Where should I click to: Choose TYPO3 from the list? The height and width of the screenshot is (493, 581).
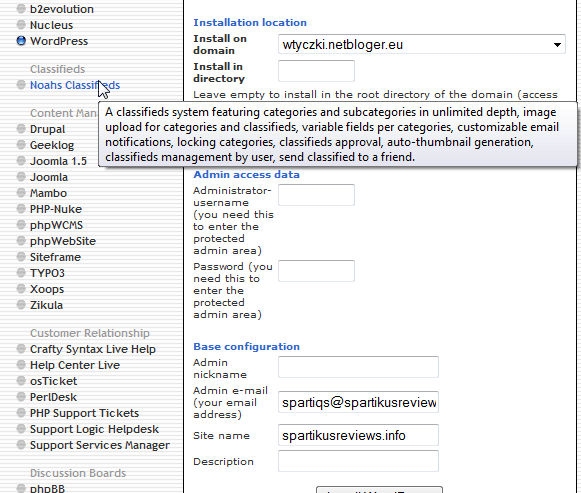[x=47, y=273]
